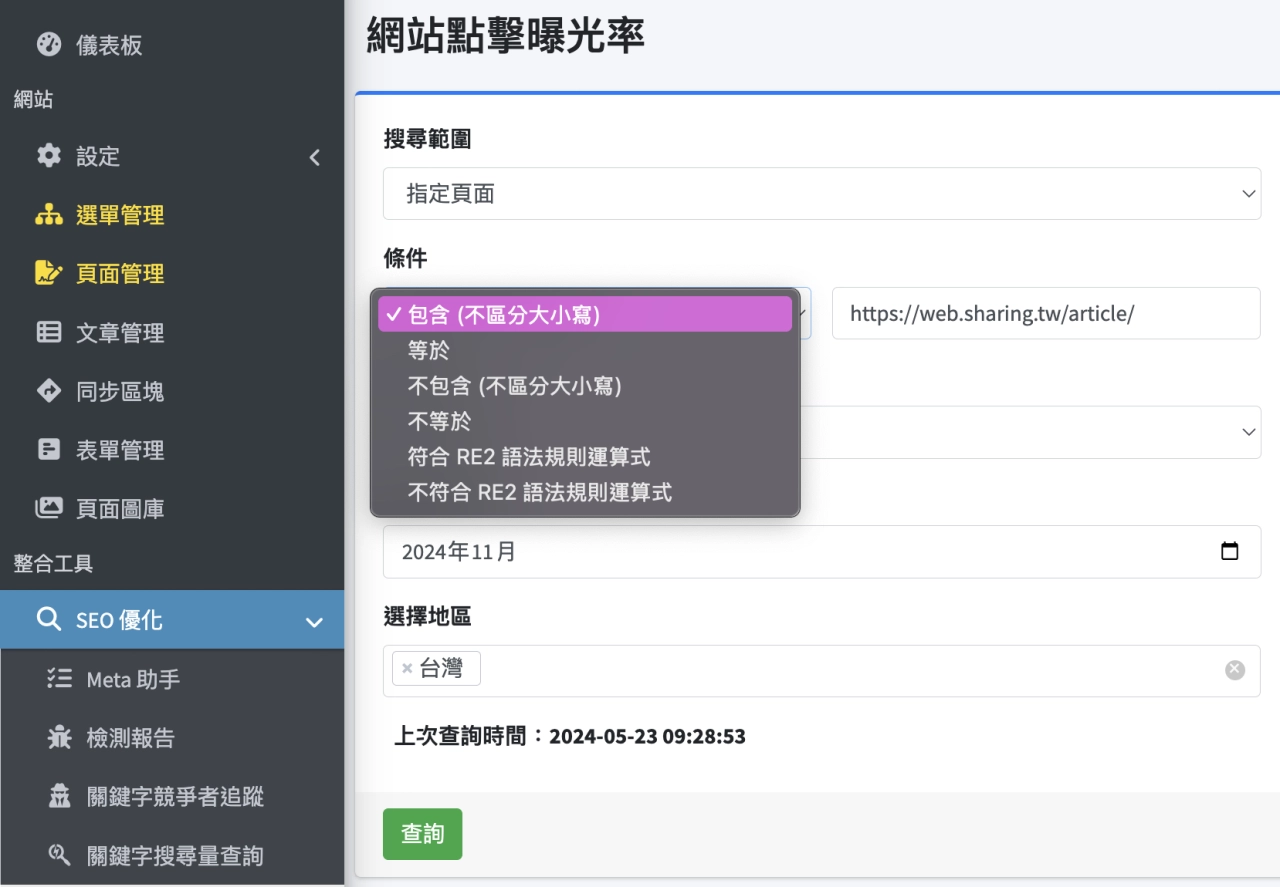Click the 同步區塊 diamond arrow icon
This screenshot has height=887, width=1280.
point(48,391)
